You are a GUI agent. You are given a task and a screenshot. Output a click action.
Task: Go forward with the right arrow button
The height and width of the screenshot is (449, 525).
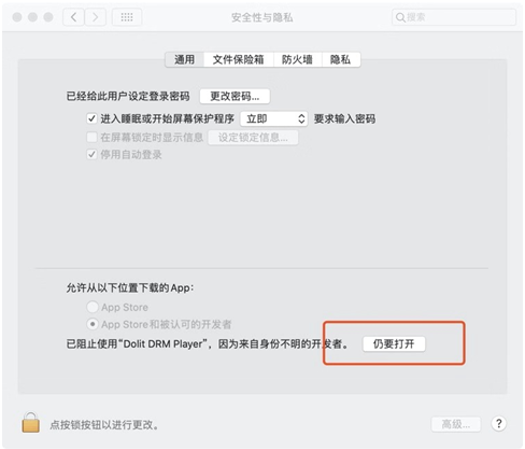click(x=95, y=17)
